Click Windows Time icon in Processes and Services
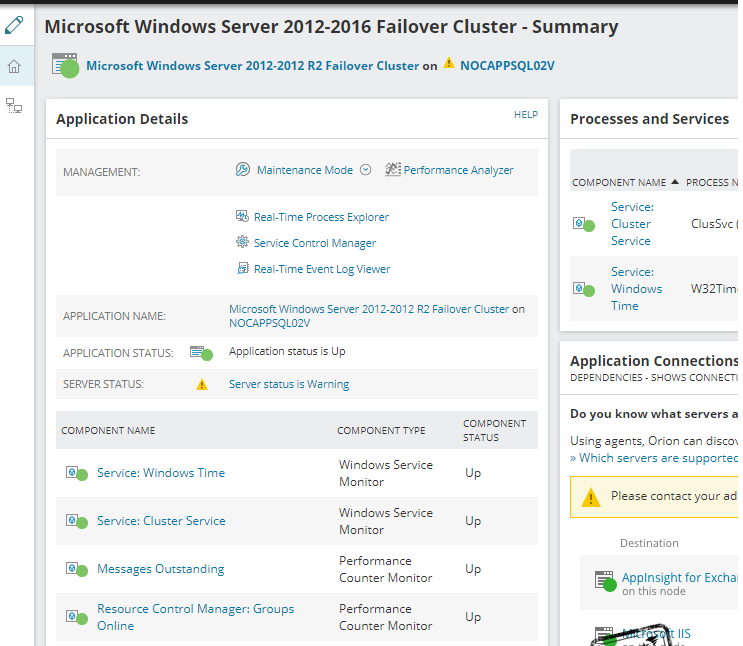This screenshot has height=646, width=743. pyautogui.click(x=584, y=289)
